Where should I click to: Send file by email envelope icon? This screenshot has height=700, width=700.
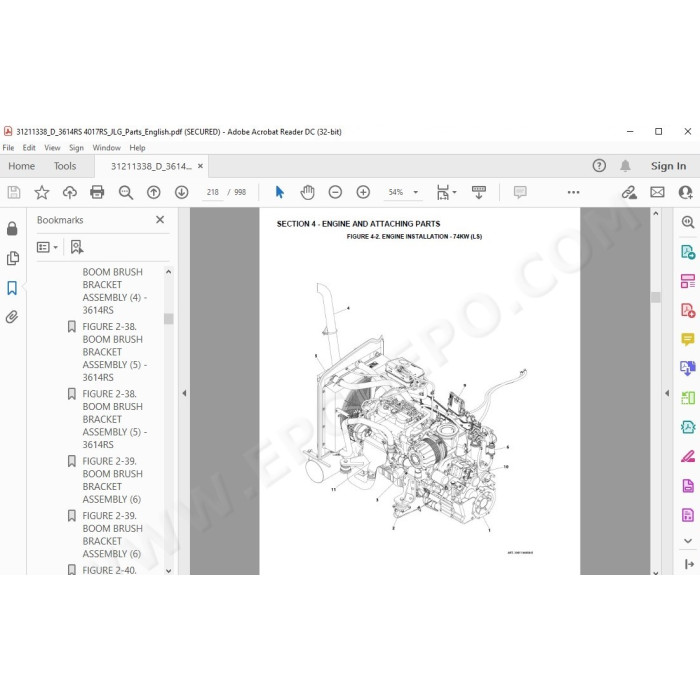click(x=657, y=192)
